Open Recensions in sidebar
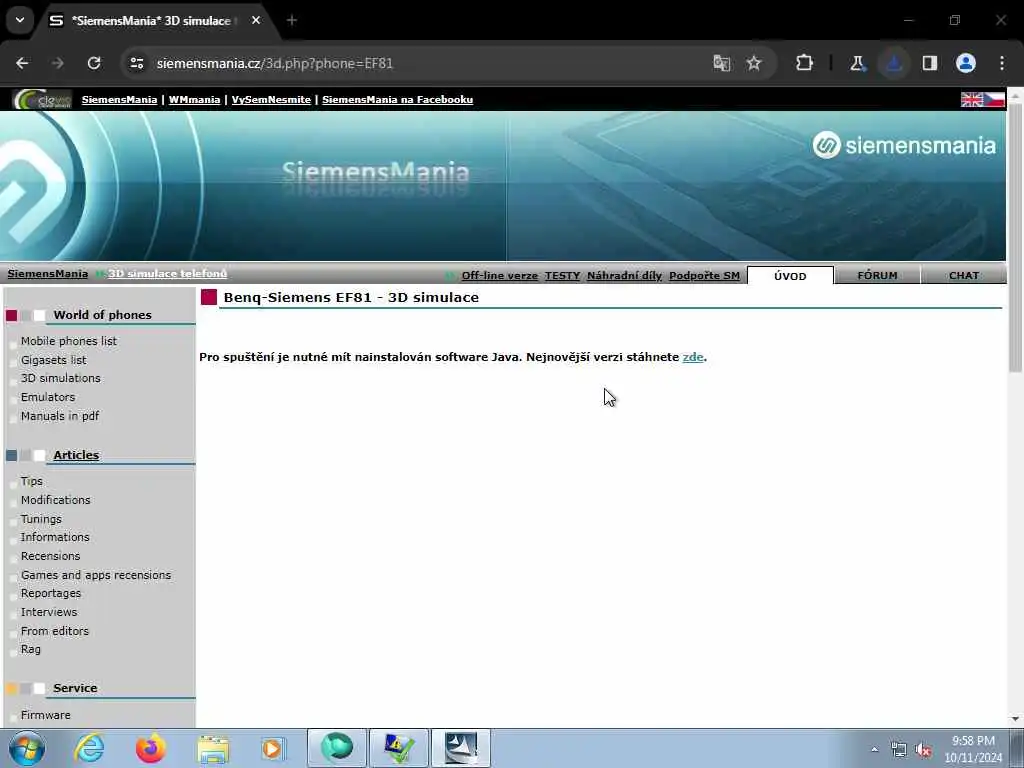 (x=50, y=556)
